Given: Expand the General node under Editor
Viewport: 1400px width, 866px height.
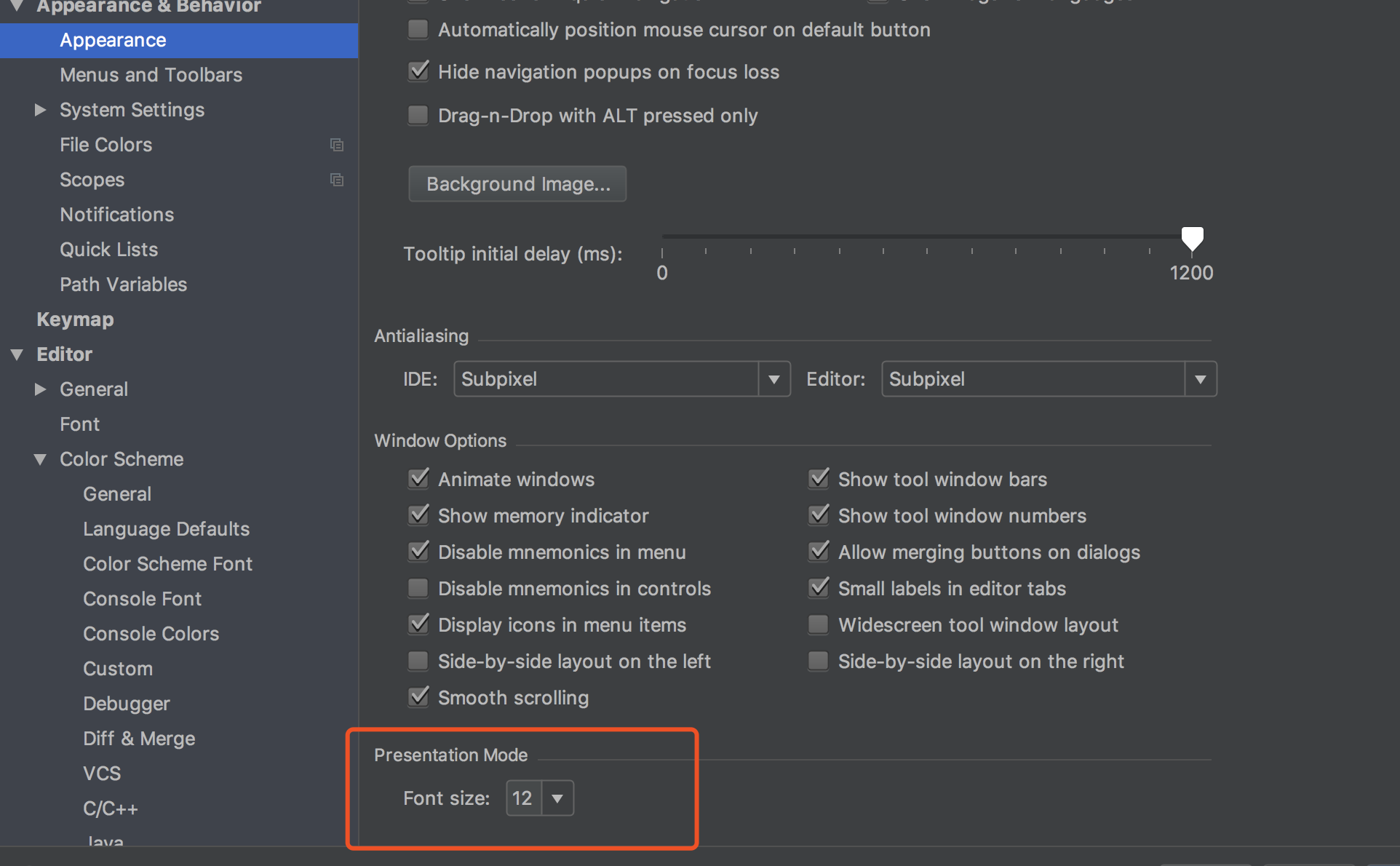Looking at the screenshot, I should (41, 389).
